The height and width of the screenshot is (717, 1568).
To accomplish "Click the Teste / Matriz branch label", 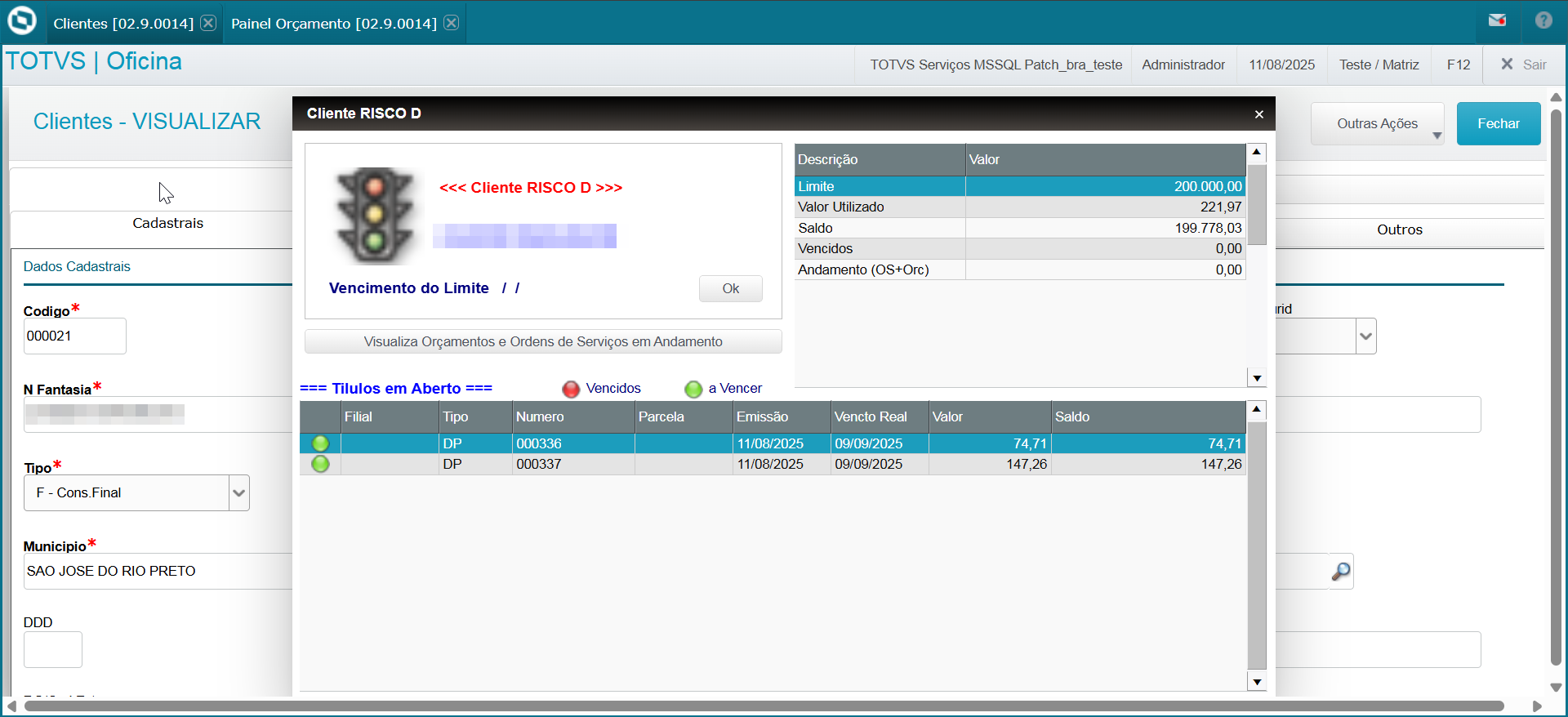I will click(1379, 65).
